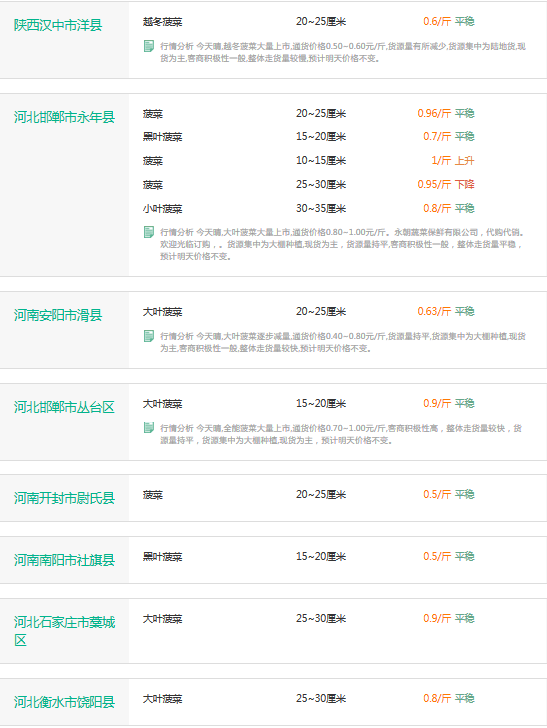547x728 pixels.
Task: Select the 小叶菠菜 product row
Action: click(308, 208)
